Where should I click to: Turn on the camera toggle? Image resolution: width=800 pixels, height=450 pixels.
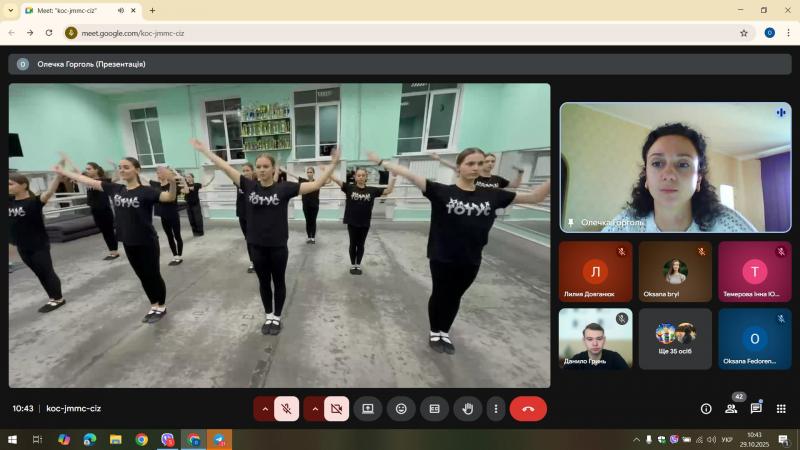(336, 409)
